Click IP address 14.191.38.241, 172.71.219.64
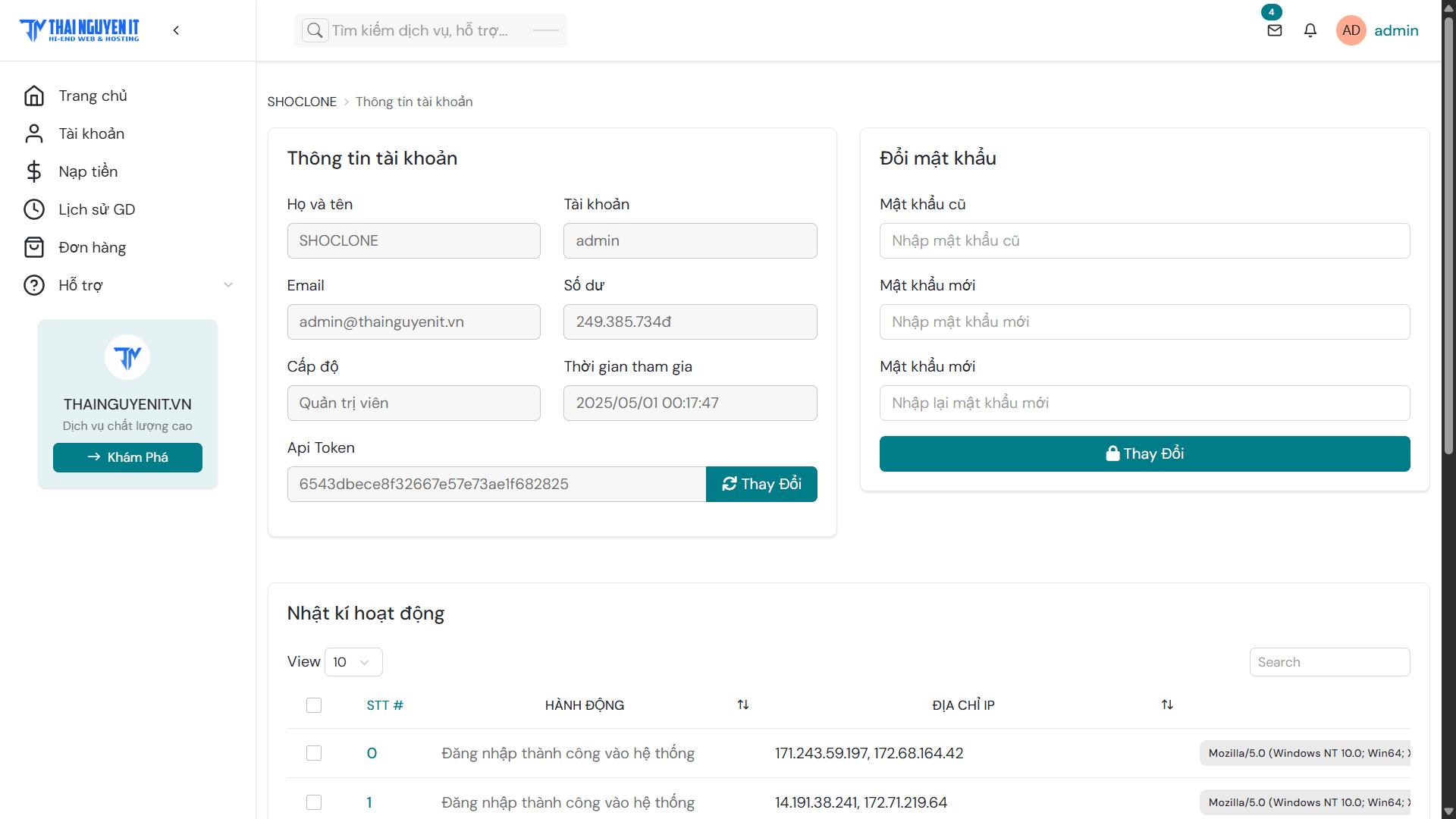Screen dimensions: 1456x819 [861, 802]
